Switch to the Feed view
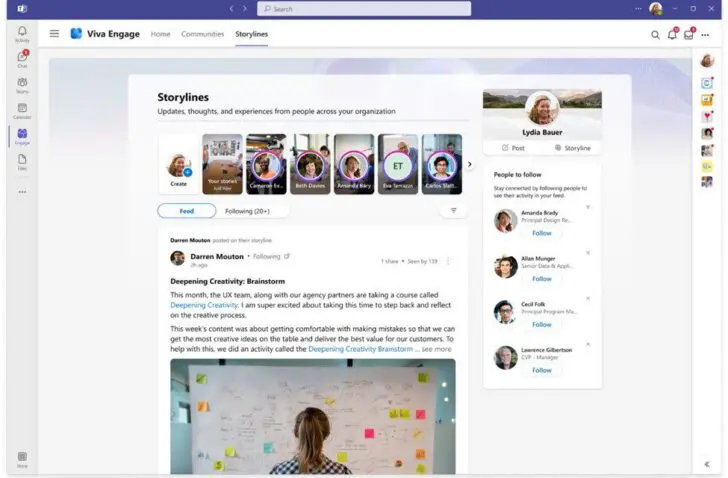Image resolution: width=728 pixels, height=478 pixels. 187,211
